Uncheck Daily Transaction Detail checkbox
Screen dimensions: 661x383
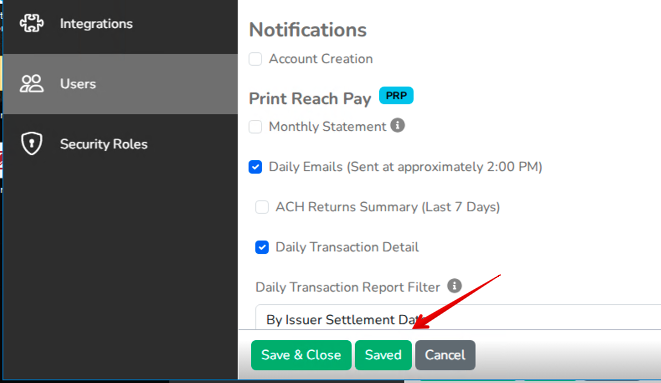pyautogui.click(x=262, y=247)
